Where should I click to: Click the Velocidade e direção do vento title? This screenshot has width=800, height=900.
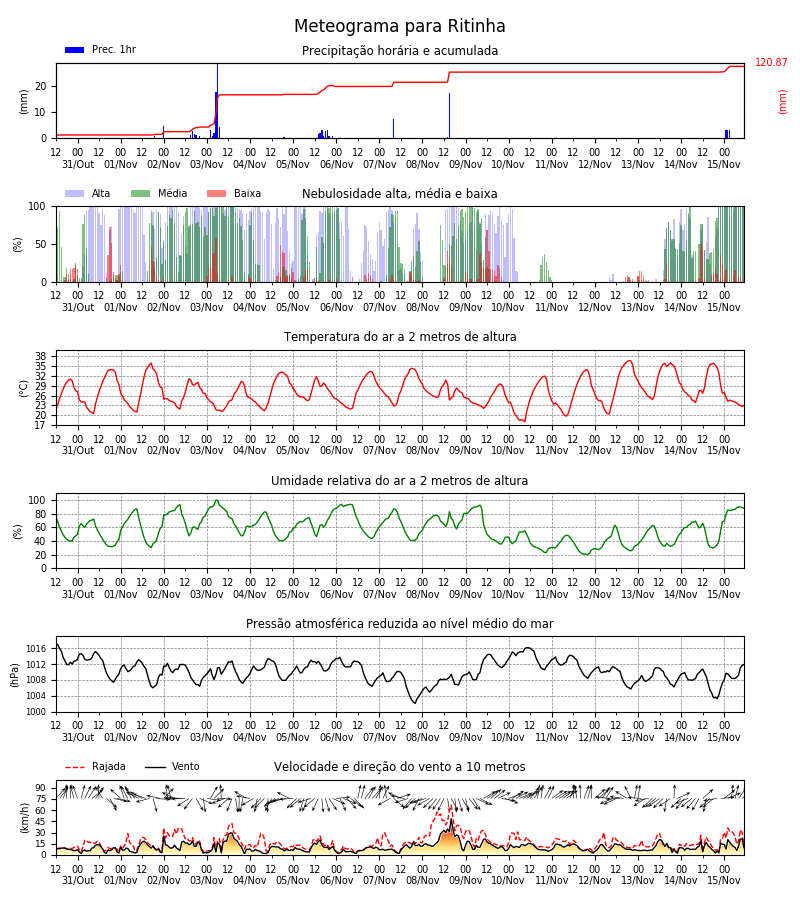click(399, 767)
